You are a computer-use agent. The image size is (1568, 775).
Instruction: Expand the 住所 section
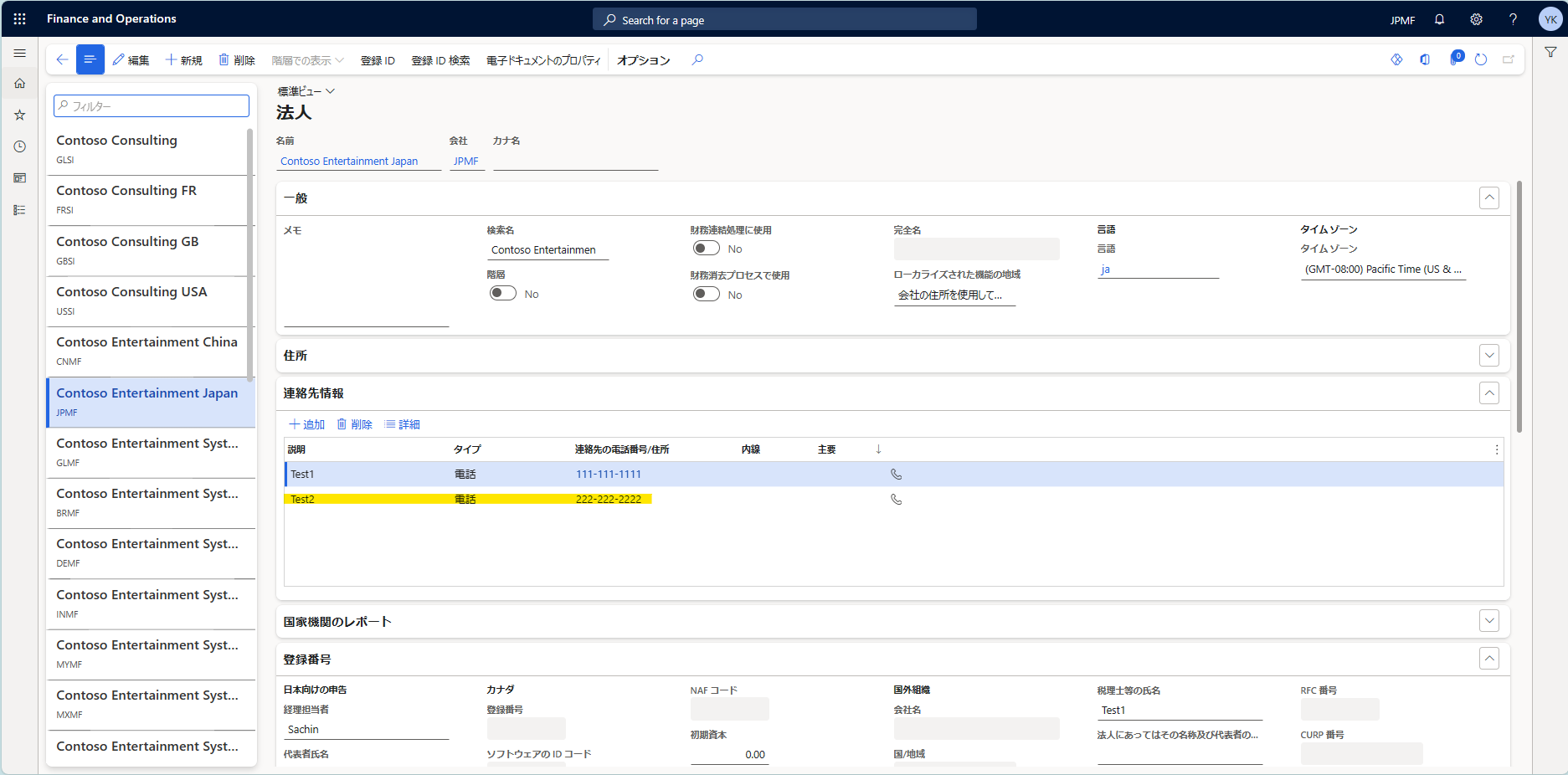[x=1489, y=356]
